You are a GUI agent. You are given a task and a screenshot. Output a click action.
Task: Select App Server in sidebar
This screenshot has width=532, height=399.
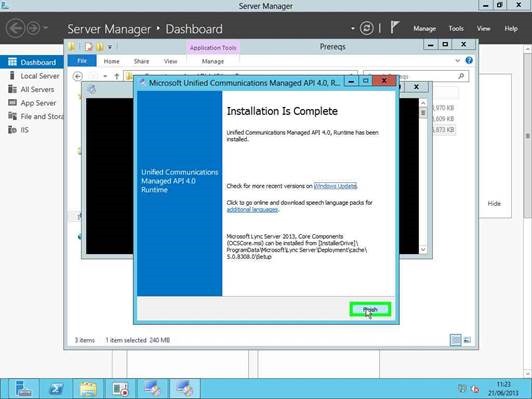pos(38,103)
